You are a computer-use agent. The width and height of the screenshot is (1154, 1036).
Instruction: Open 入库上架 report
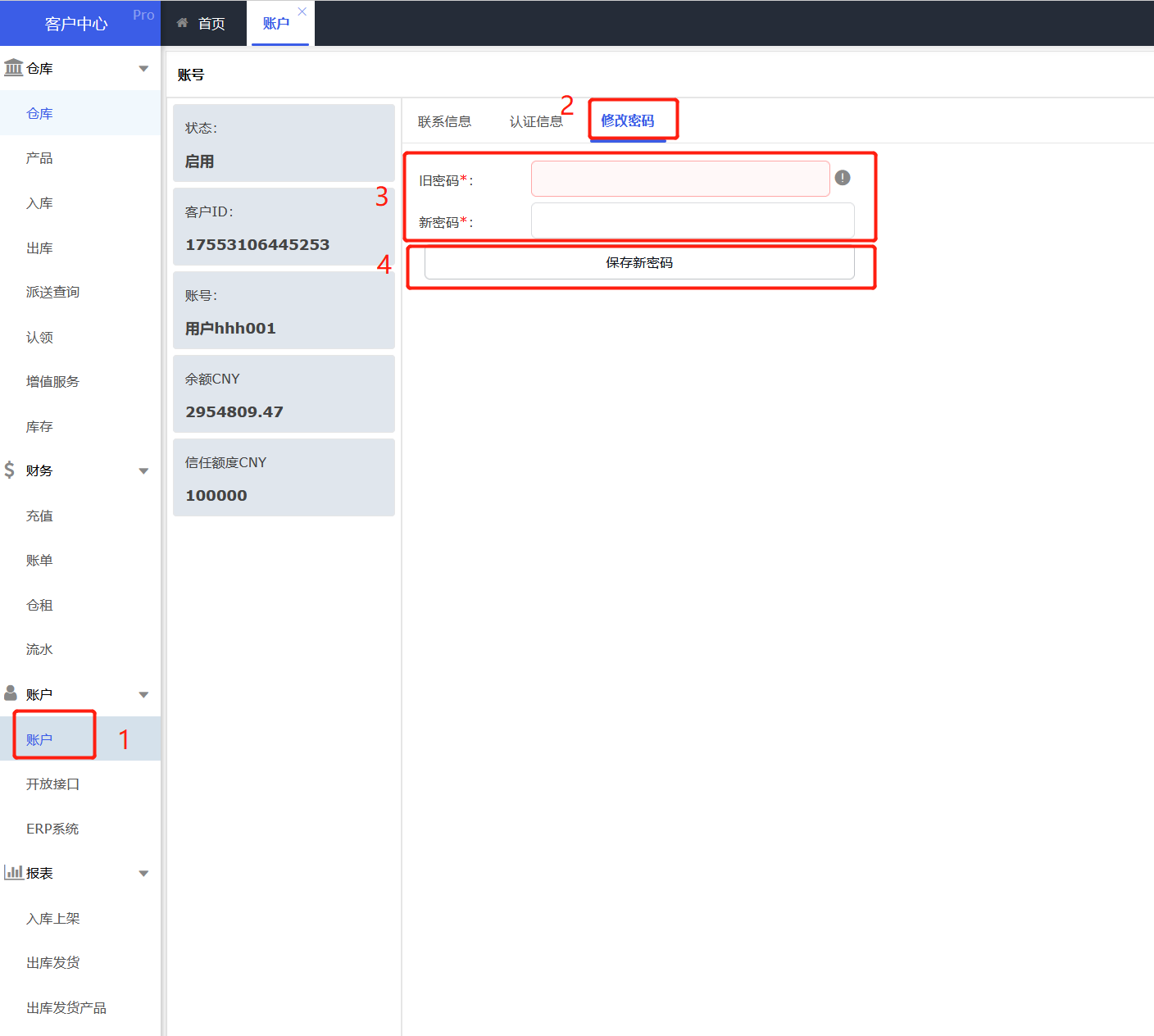coord(80,918)
